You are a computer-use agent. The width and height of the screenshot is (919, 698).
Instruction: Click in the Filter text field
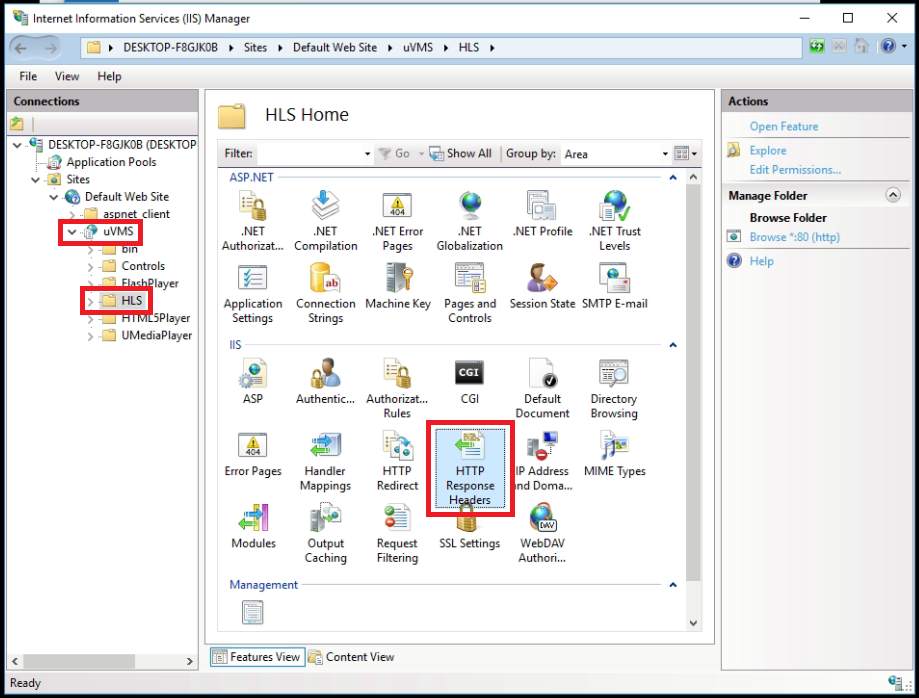click(x=309, y=154)
